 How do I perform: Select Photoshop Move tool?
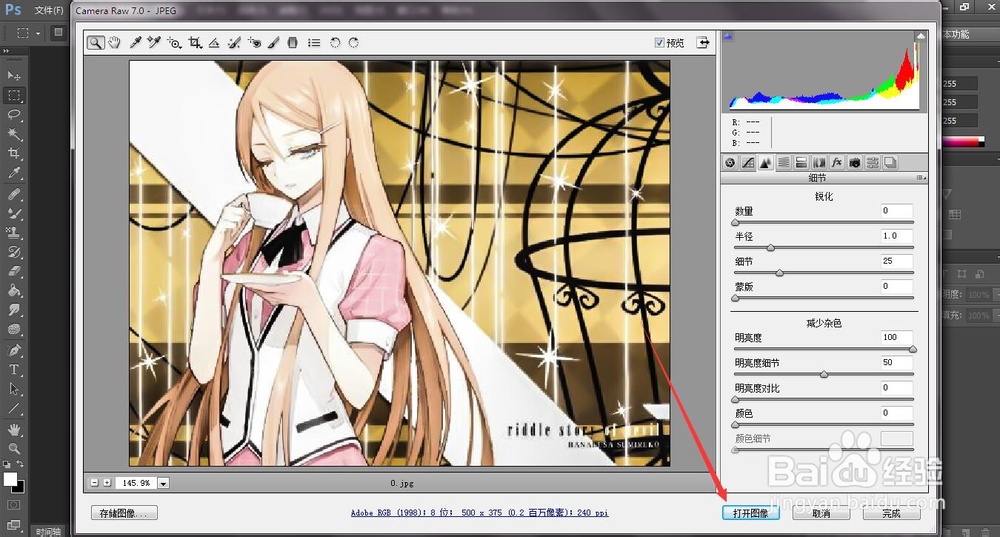tap(13, 76)
